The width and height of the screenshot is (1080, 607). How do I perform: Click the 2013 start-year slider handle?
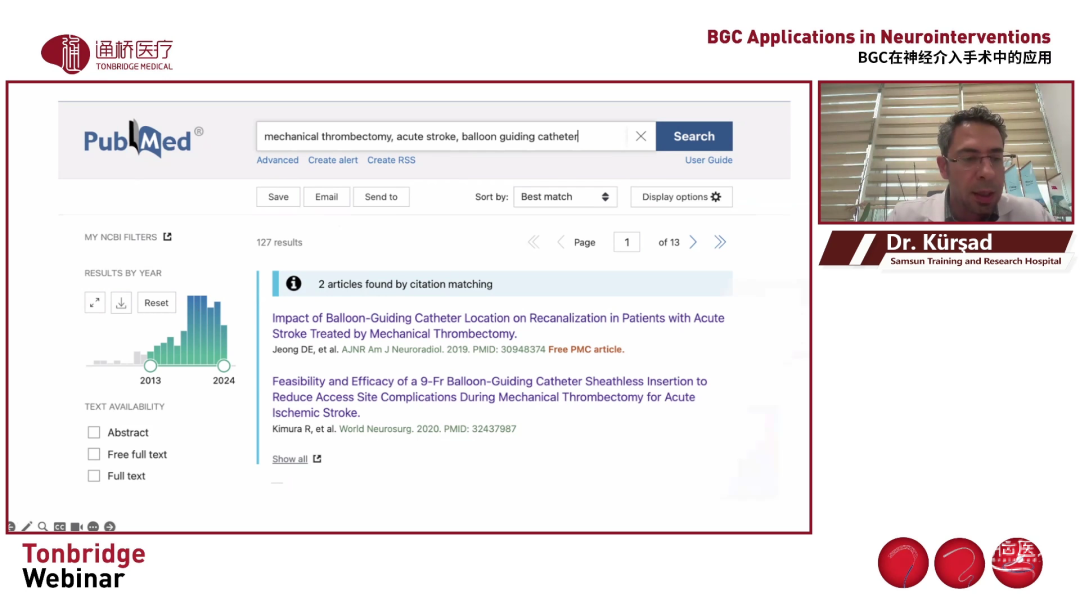click(x=151, y=366)
